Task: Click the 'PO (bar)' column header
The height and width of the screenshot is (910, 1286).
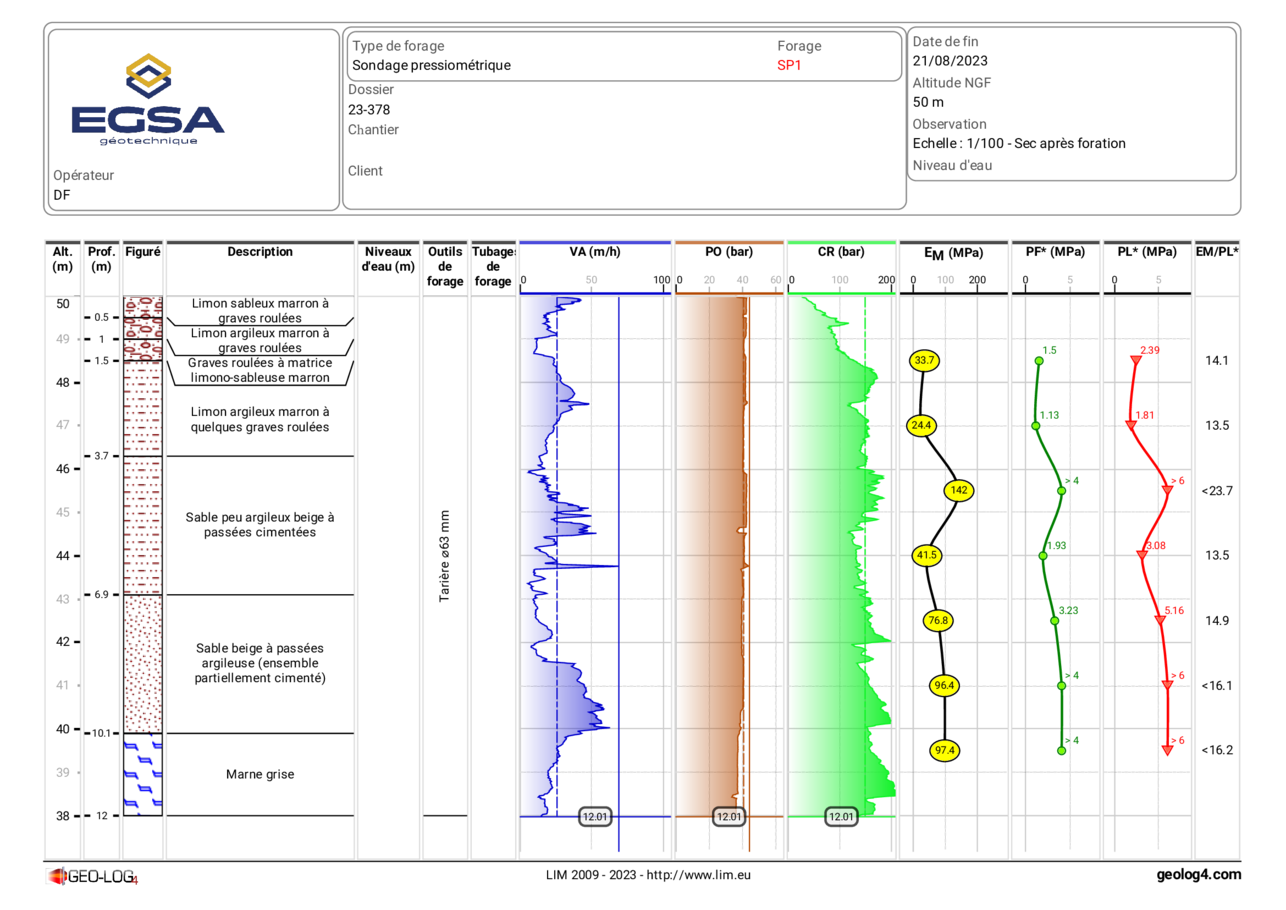Action: [x=728, y=252]
